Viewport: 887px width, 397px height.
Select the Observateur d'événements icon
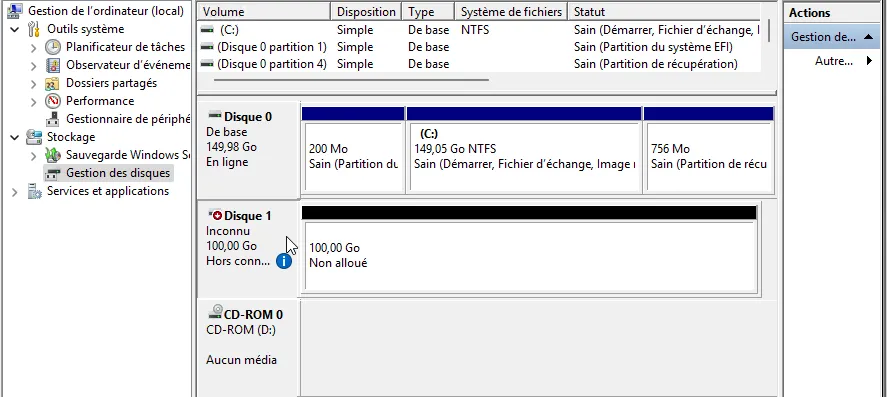pyautogui.click(x=53, y=65)
